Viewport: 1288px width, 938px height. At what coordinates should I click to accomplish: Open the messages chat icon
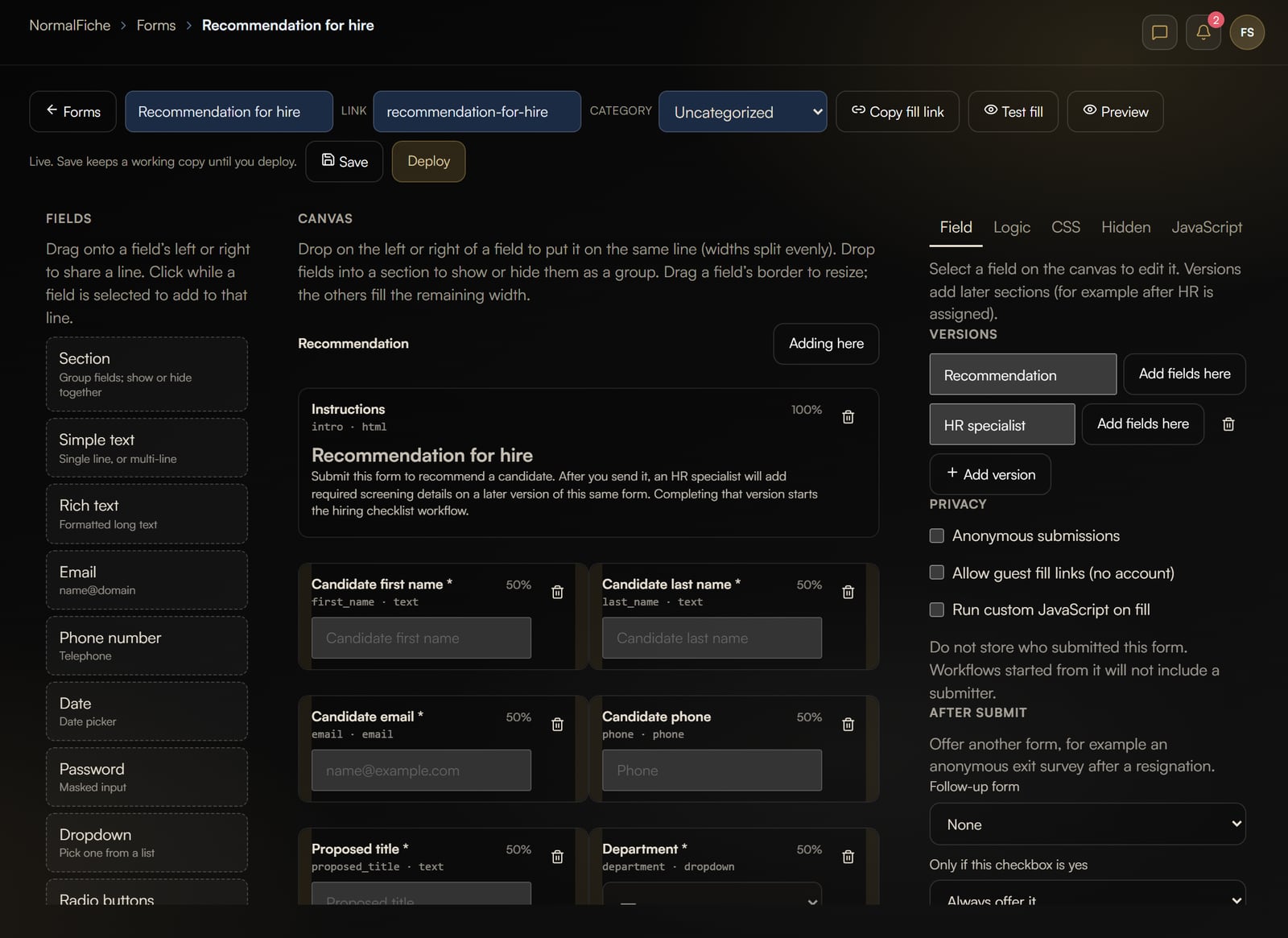click(x=1159, y=32)
